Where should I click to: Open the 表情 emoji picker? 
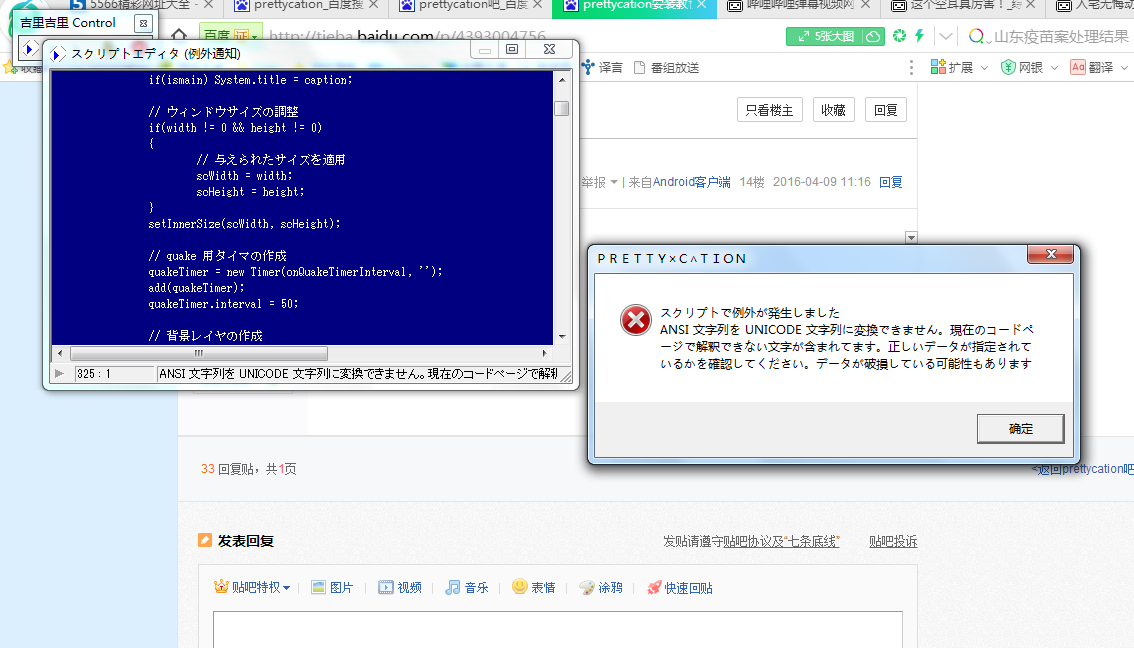[534, 587]
